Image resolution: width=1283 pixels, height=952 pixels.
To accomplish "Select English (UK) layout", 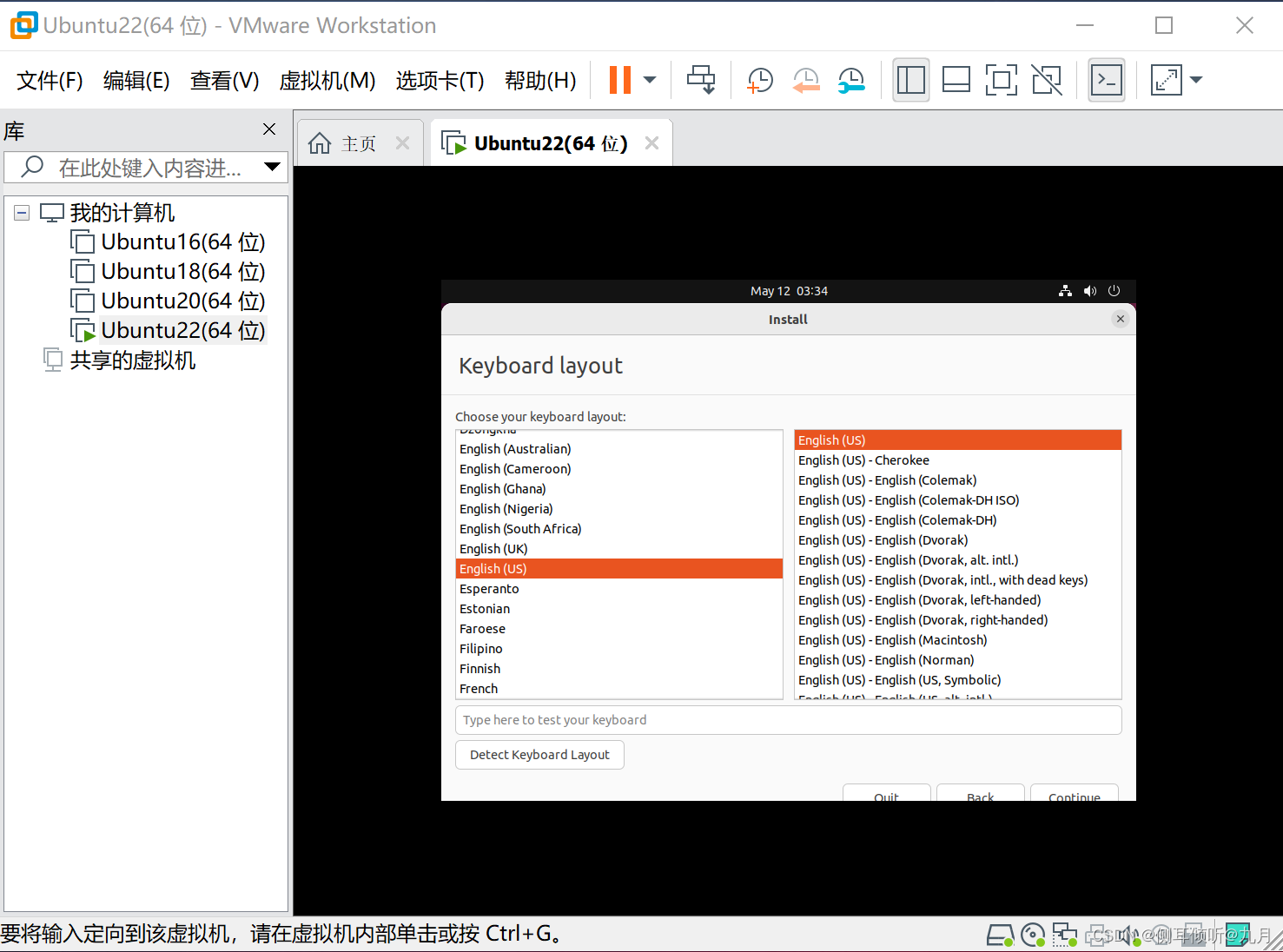I will pos(619,549).
